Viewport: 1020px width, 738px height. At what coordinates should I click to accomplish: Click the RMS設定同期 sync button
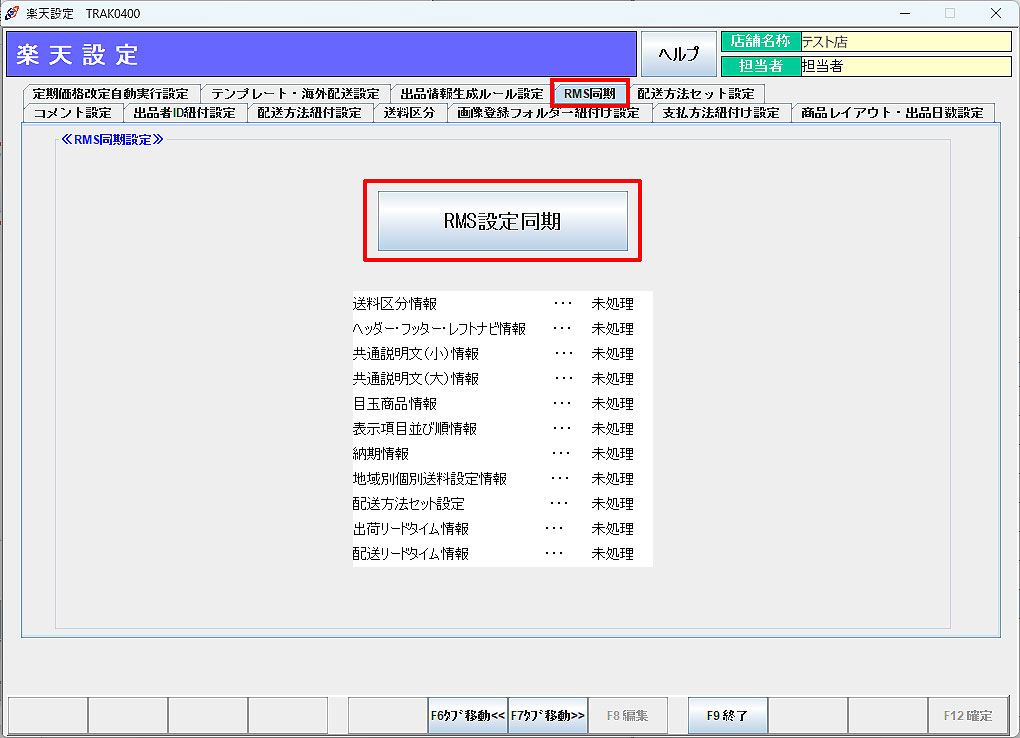pos(502,220)
